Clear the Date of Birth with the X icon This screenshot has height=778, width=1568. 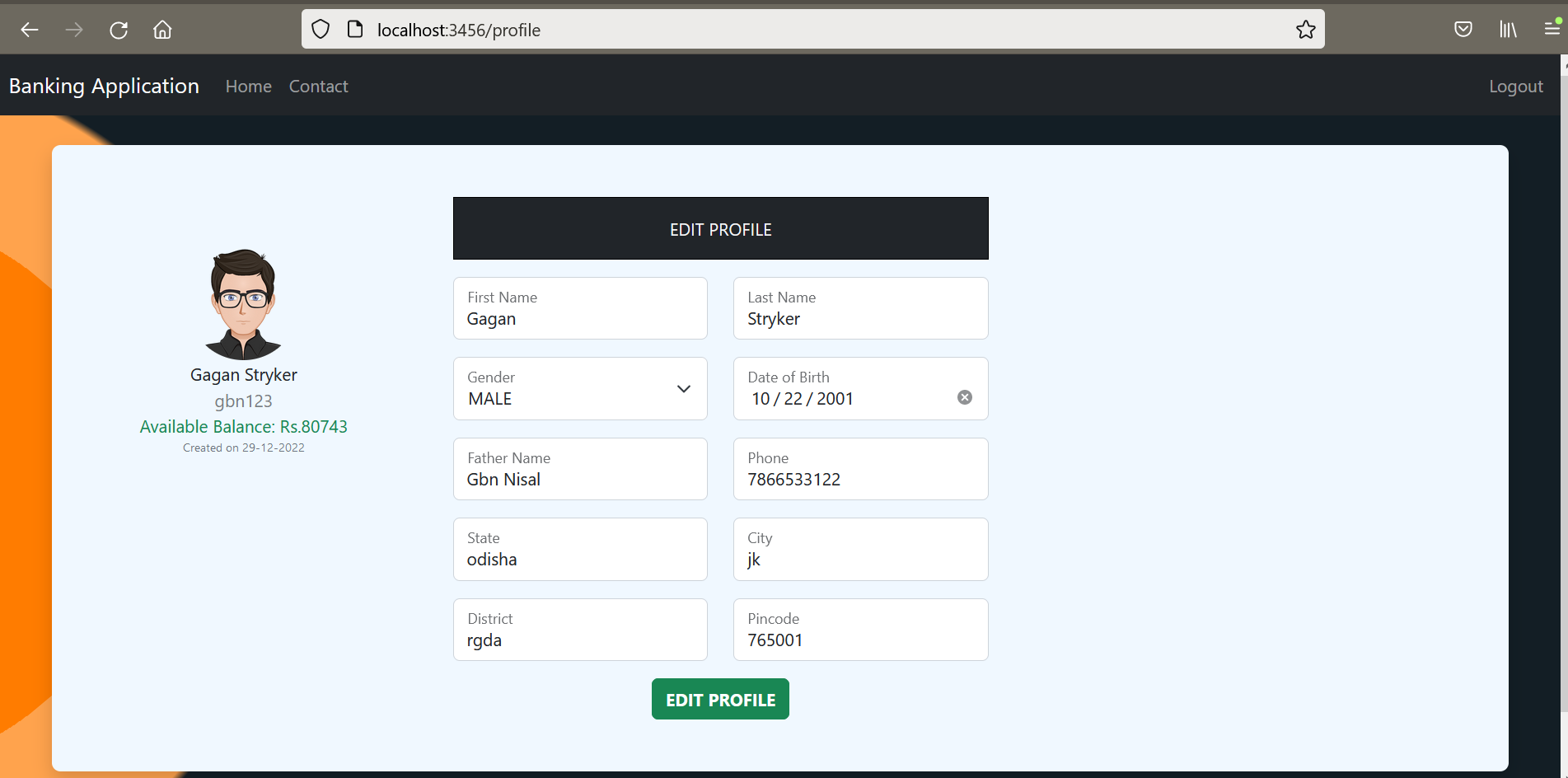tap(964, 397)
